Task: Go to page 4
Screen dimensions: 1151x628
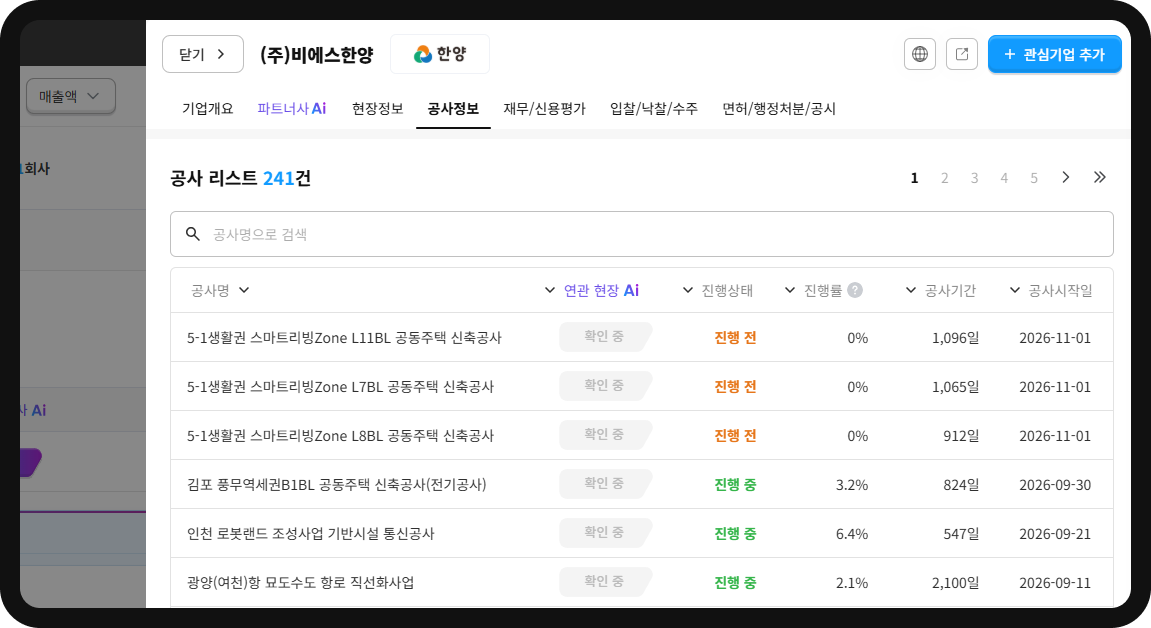Action: pyautogui.click(x=1004, y=178)
